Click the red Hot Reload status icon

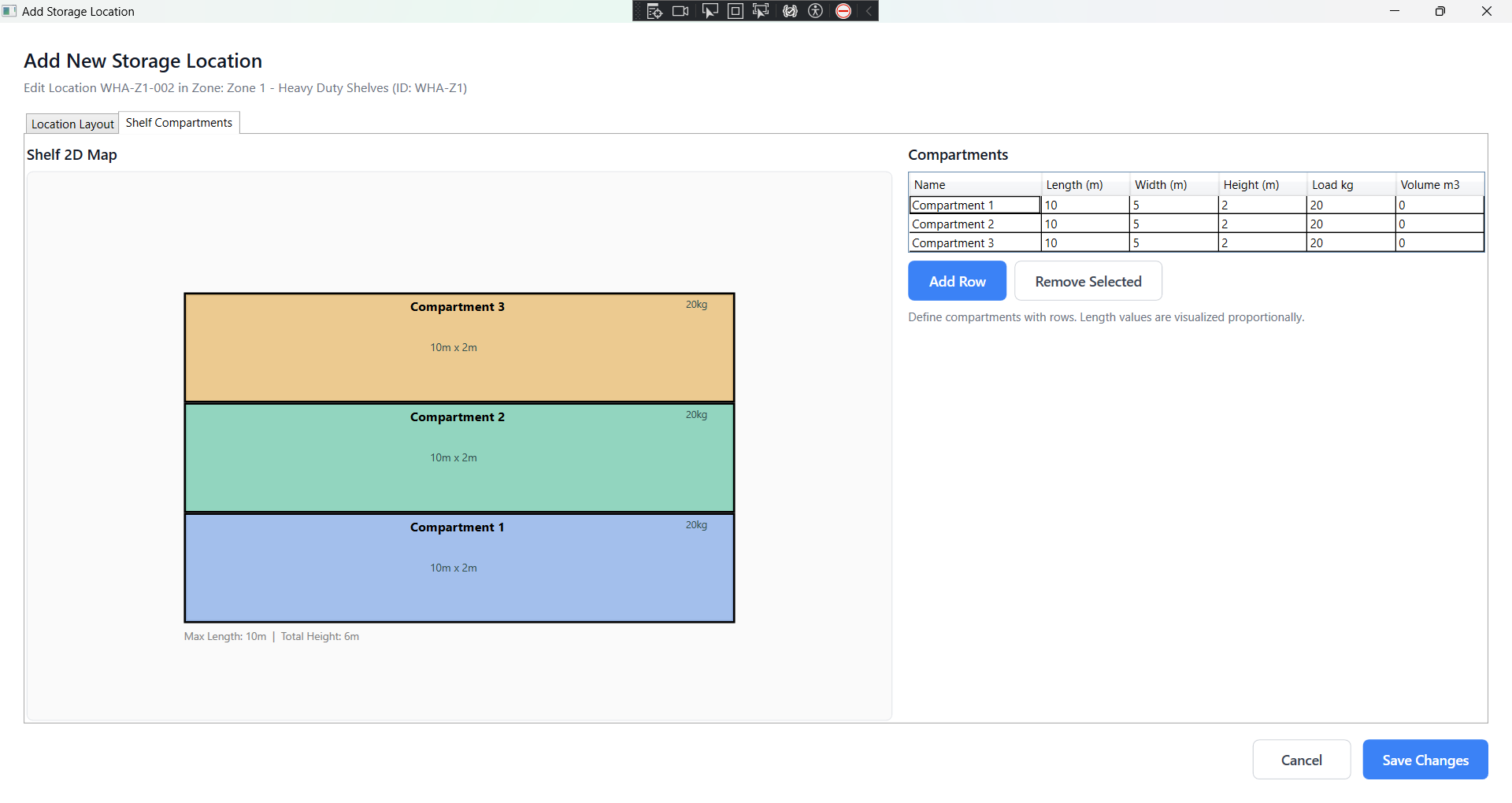coord(843,11)
